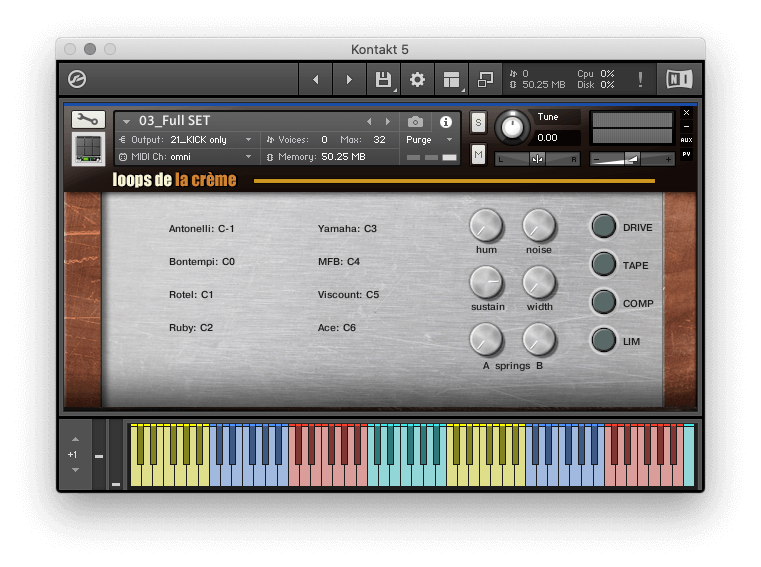Click the Tune value 0.00 field

[557, 138]
